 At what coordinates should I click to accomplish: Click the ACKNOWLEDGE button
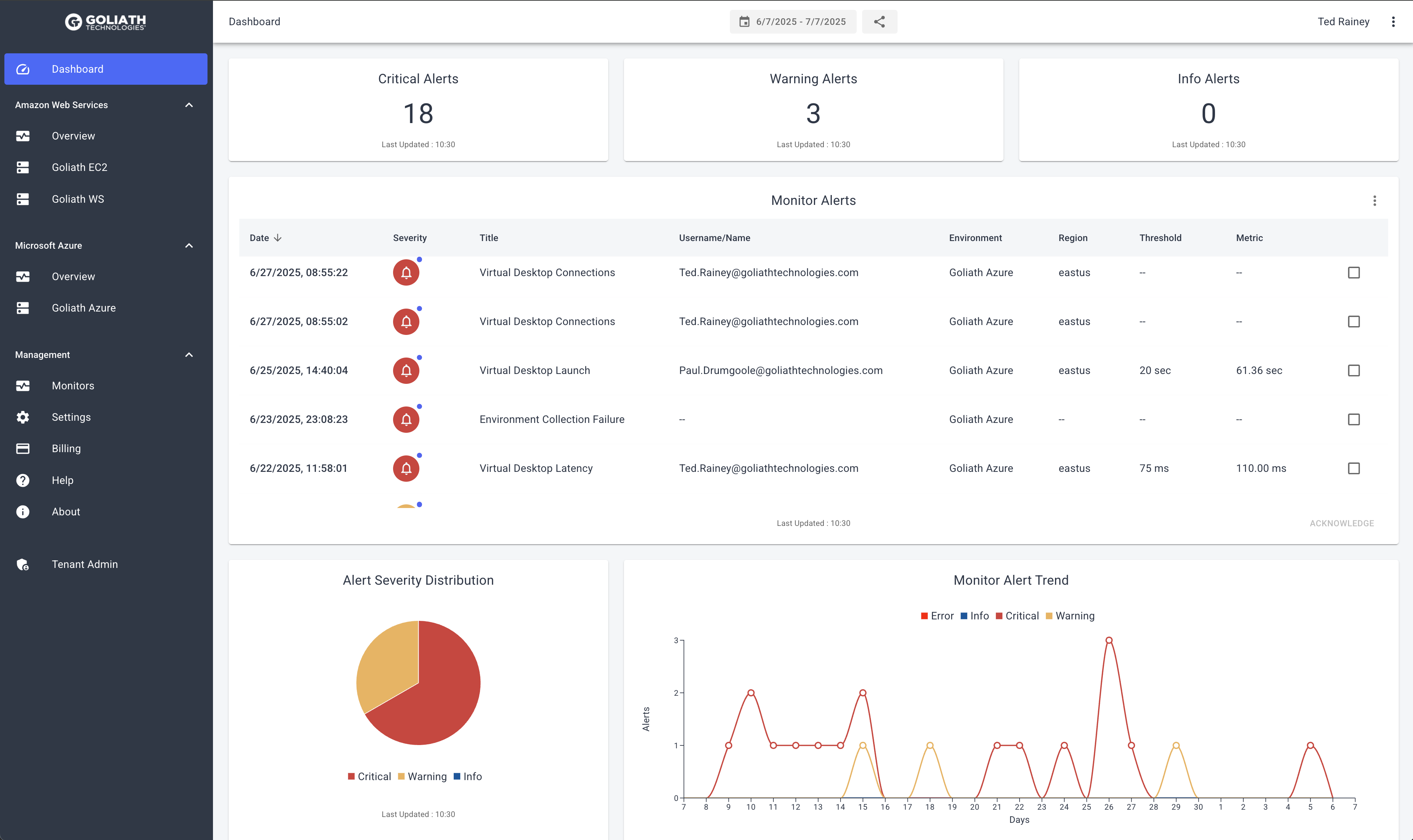pos(1342,523)
